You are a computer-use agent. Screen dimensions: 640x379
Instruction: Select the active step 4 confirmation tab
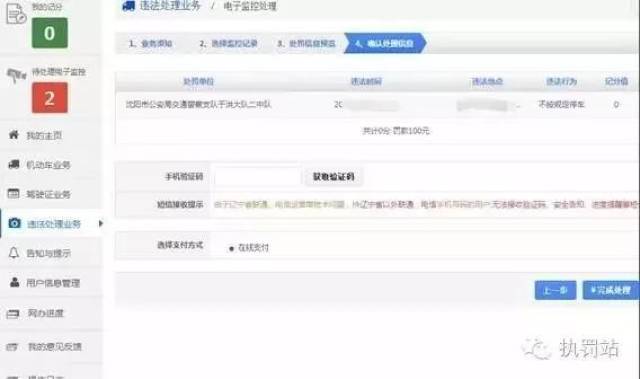tap(385, 43)
